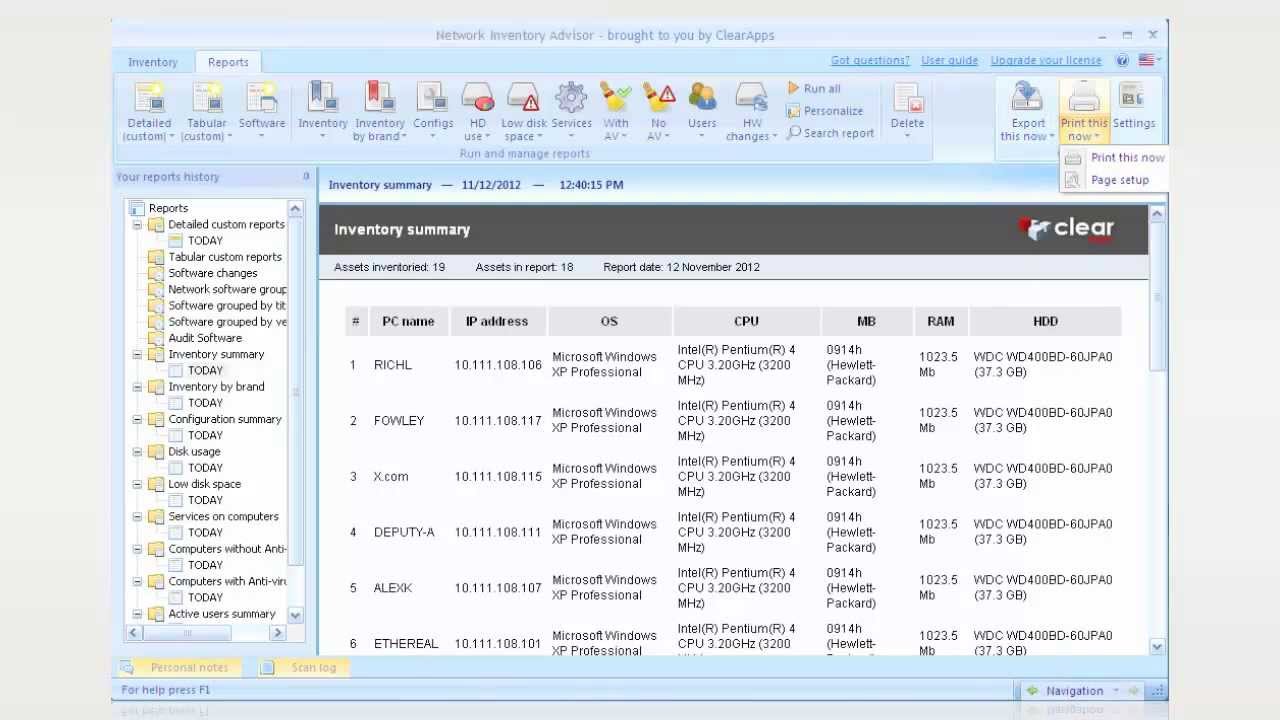Select Active users summary tree item
This screenshot has width=1280, height=720.
[222, 614]
